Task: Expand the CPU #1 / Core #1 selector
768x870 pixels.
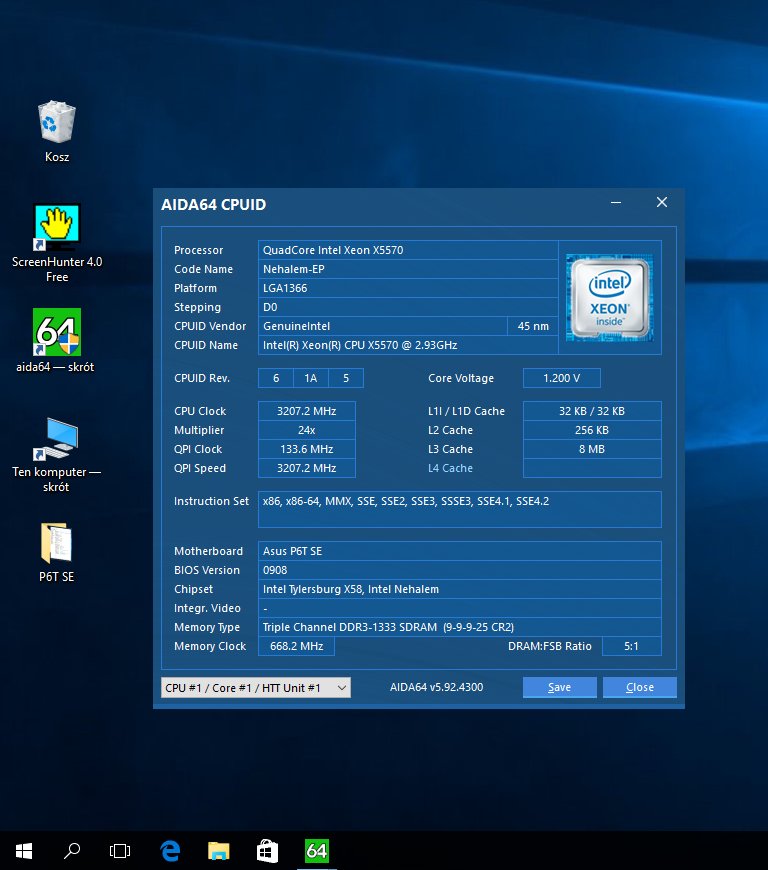Action: [256, 687]
